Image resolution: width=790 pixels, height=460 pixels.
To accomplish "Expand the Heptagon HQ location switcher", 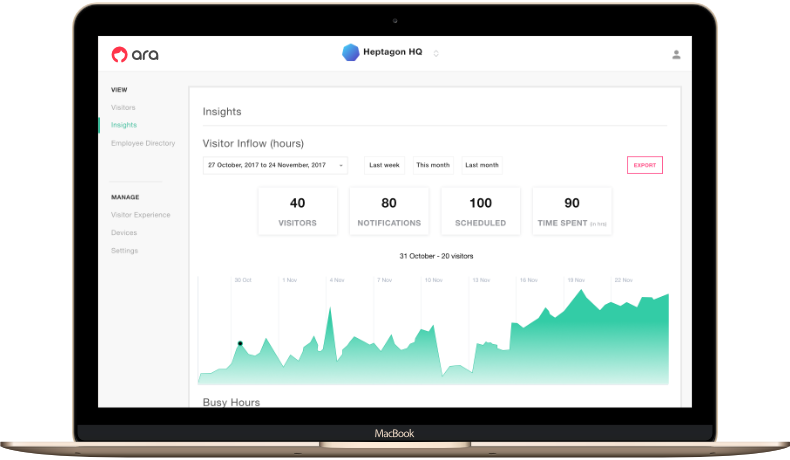I will tap(436, 53).
